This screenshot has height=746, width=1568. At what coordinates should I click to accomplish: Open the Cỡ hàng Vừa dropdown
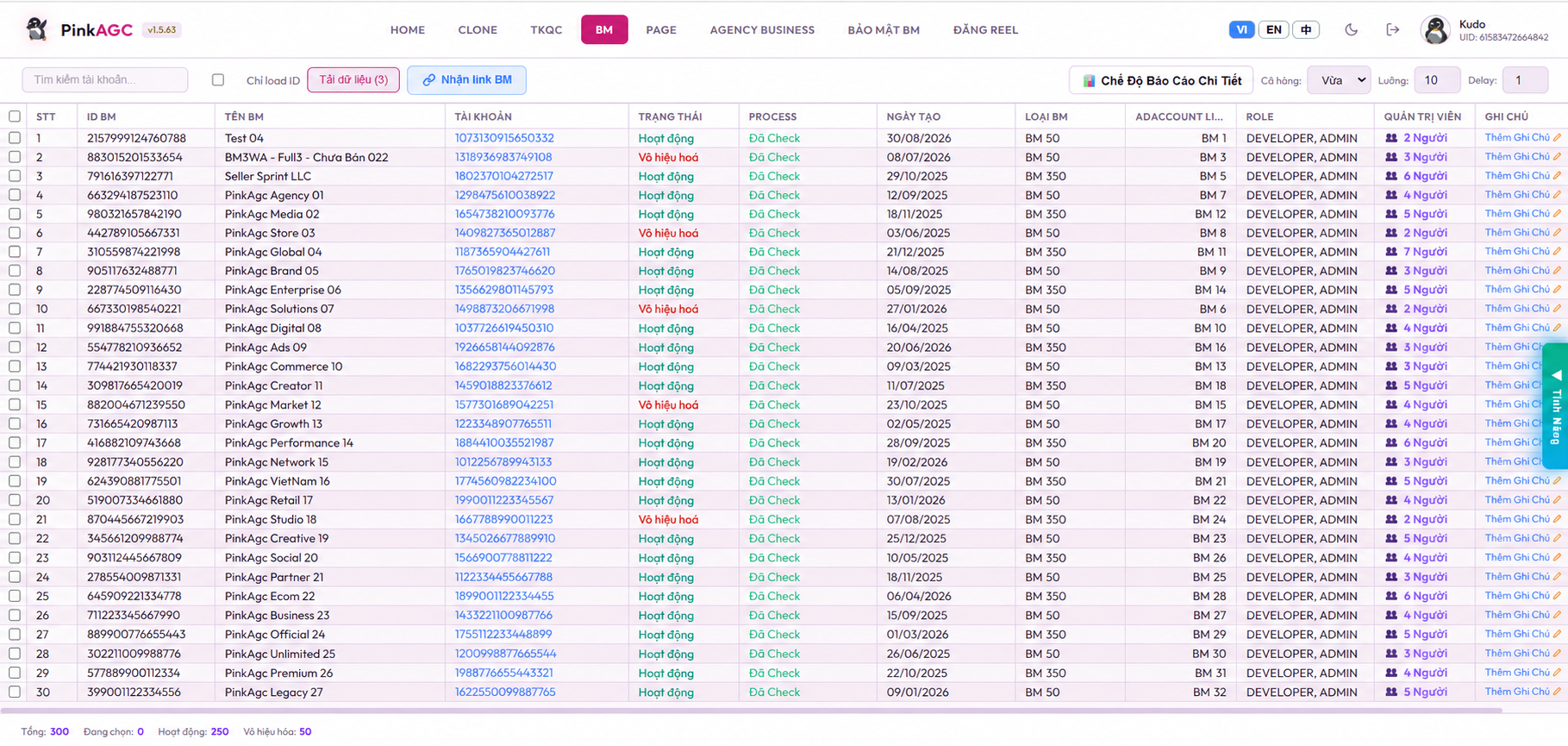1339,80
